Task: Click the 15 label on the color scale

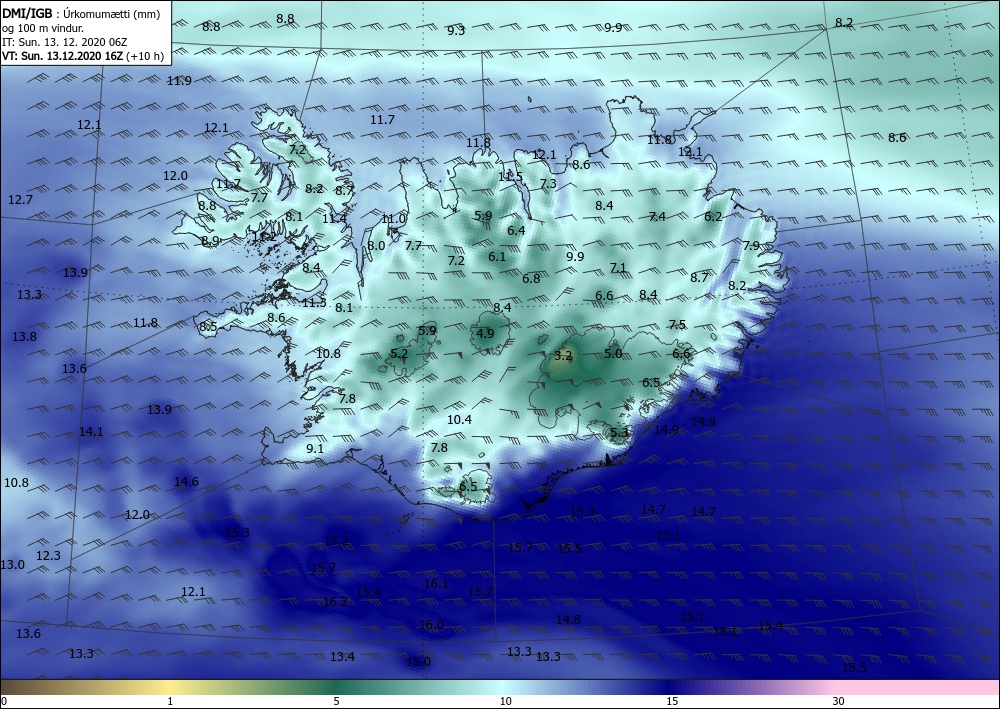Action: point(672,701)
